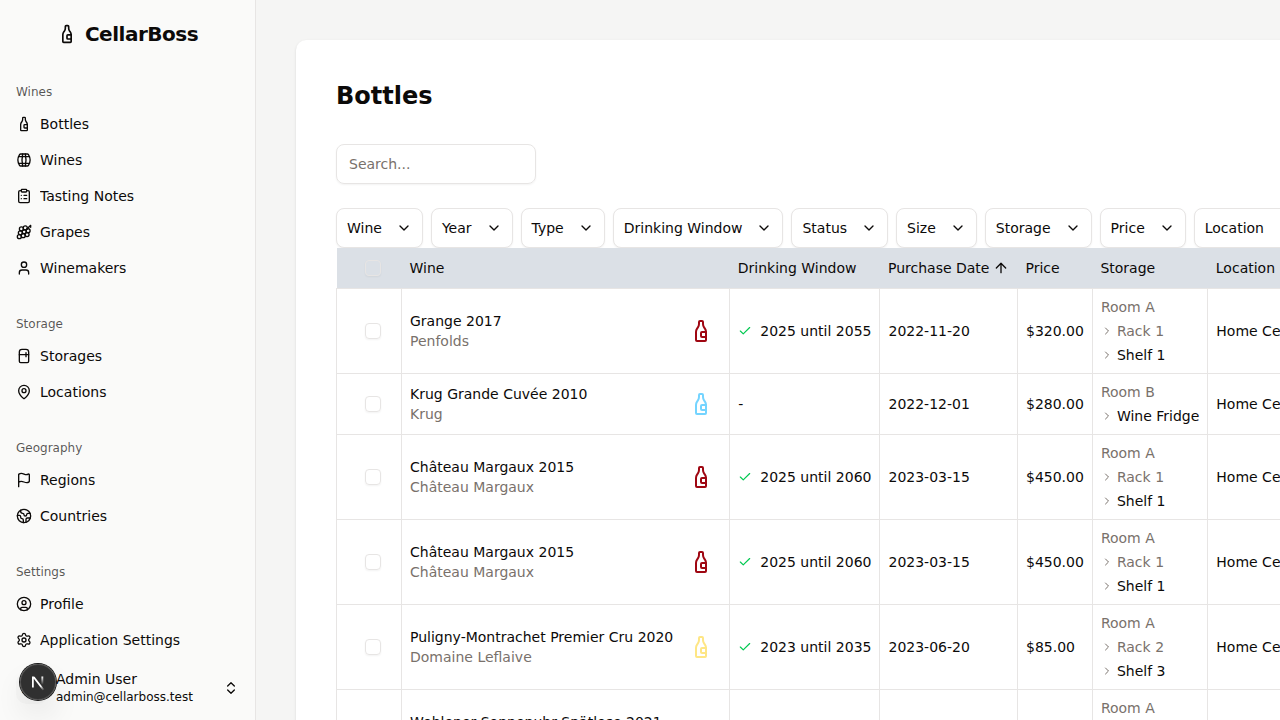Click the blue bottle icon on Krug Grande Cuvée
1280x720 pixels.
click(x=700, y=404)
